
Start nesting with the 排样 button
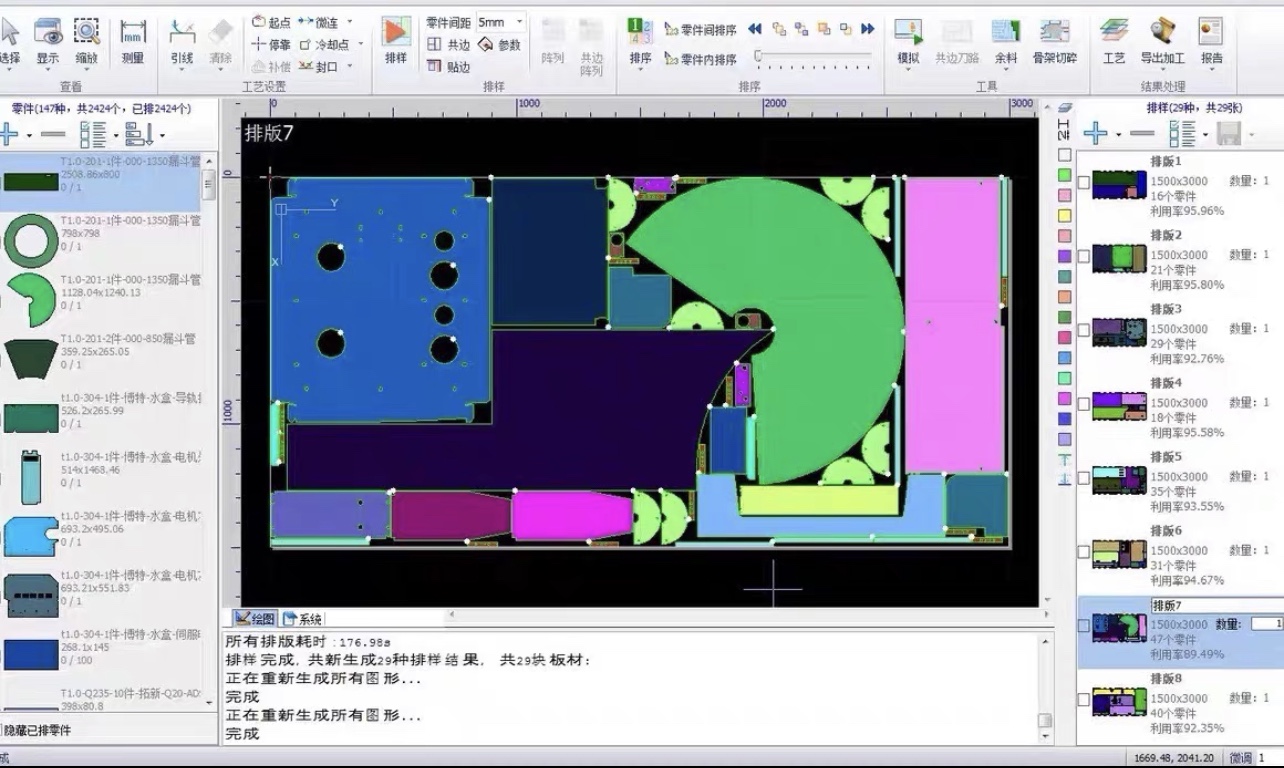pos(396,40)
